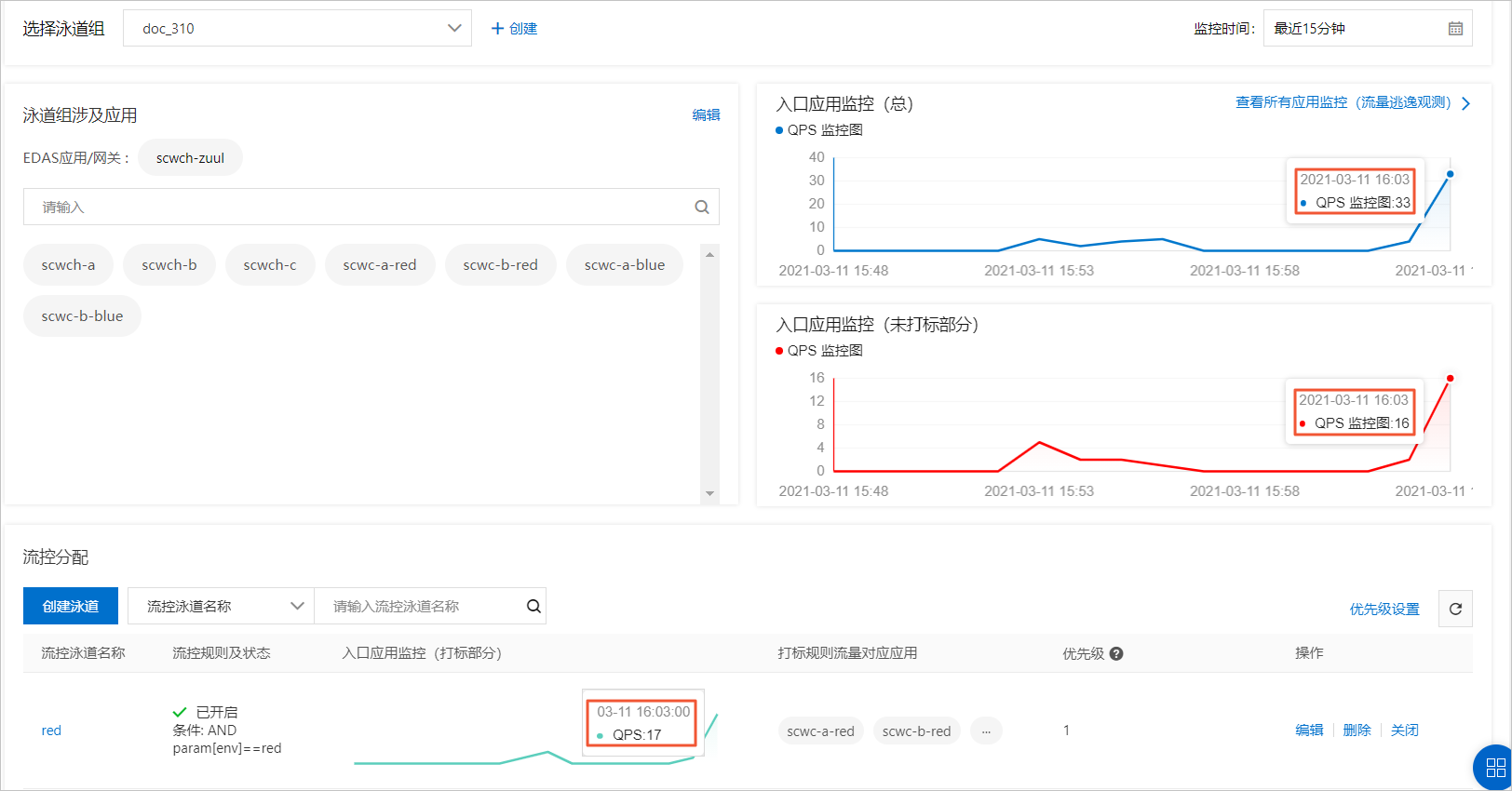Viewport: 1512px width, 791px height.
Task: Click the plus 创建 link
Action: 514,29
